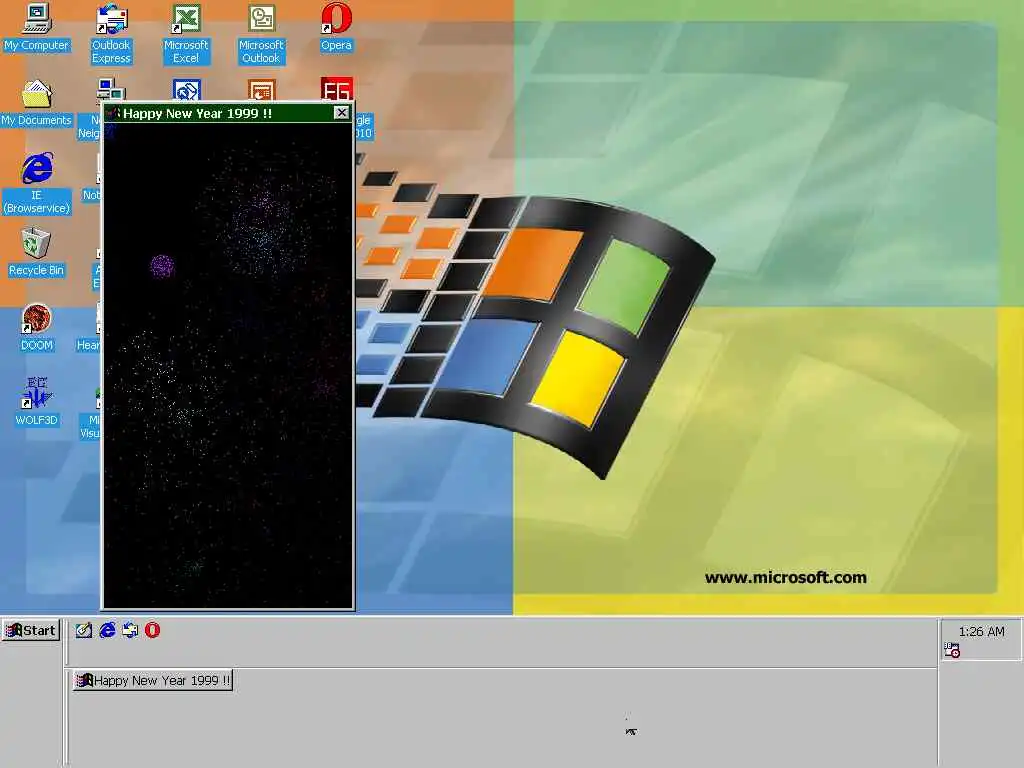Viewport: 1024px width, 768px height.
Task: Click the Task Scheduler tray icon
Action: pos(952,650)
